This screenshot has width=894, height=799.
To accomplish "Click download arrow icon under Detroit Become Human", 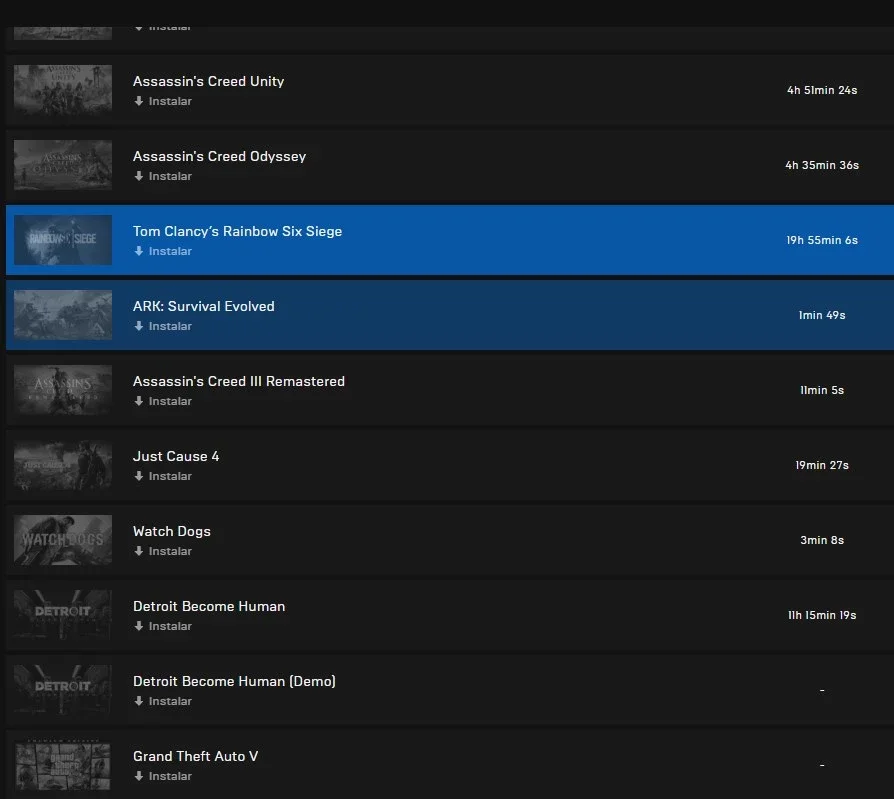I will (x=139, y=626).
